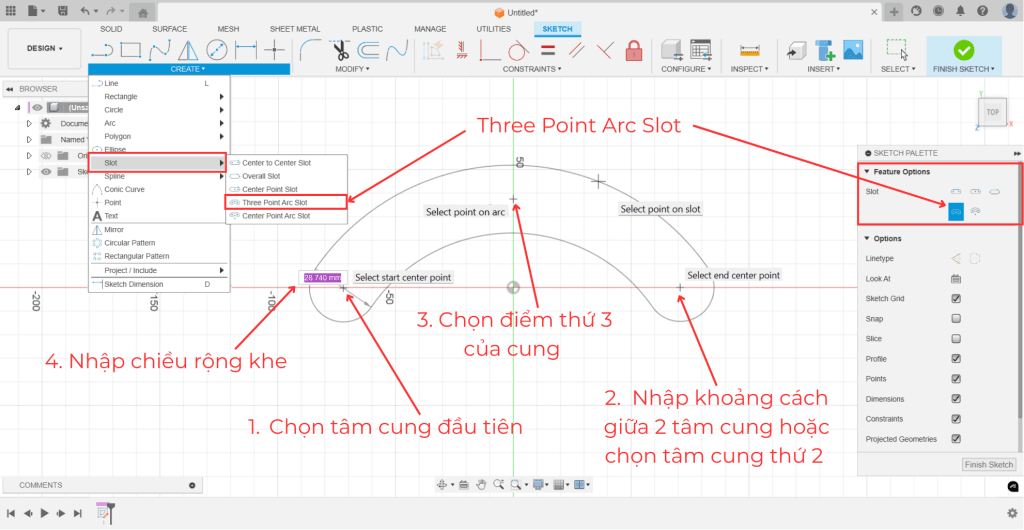Enable the Snap checkbox

coord(956,319)
